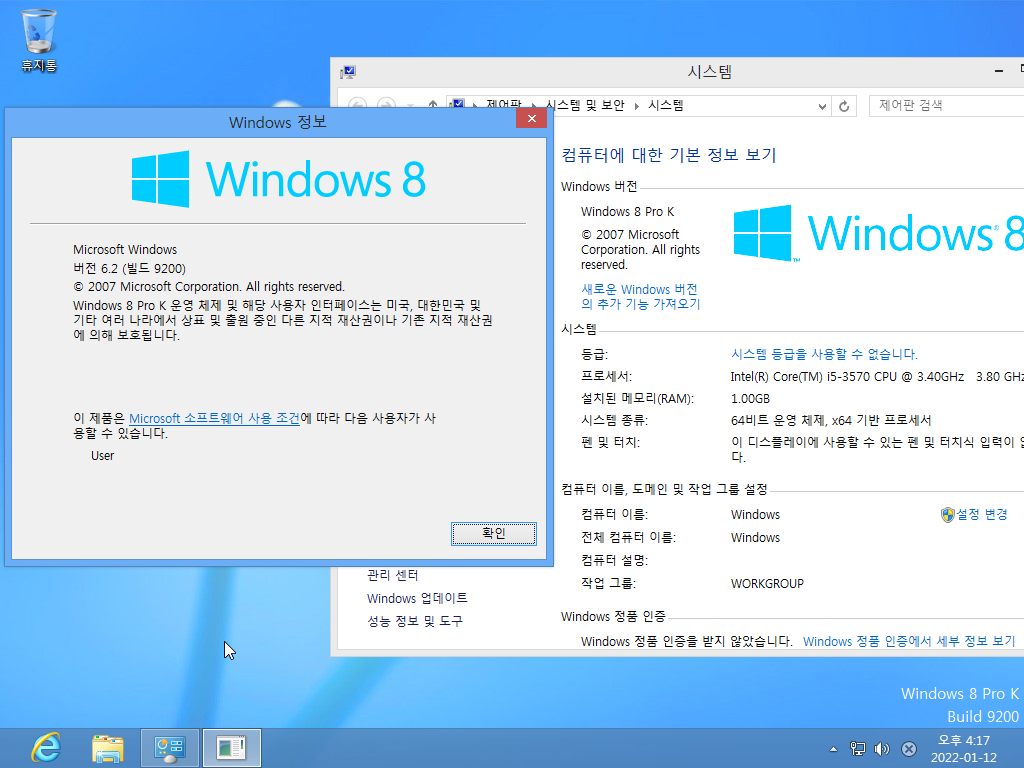Click the Up arrow in System window
Viewport: 1024px width, 768px height.
(432, 105)
